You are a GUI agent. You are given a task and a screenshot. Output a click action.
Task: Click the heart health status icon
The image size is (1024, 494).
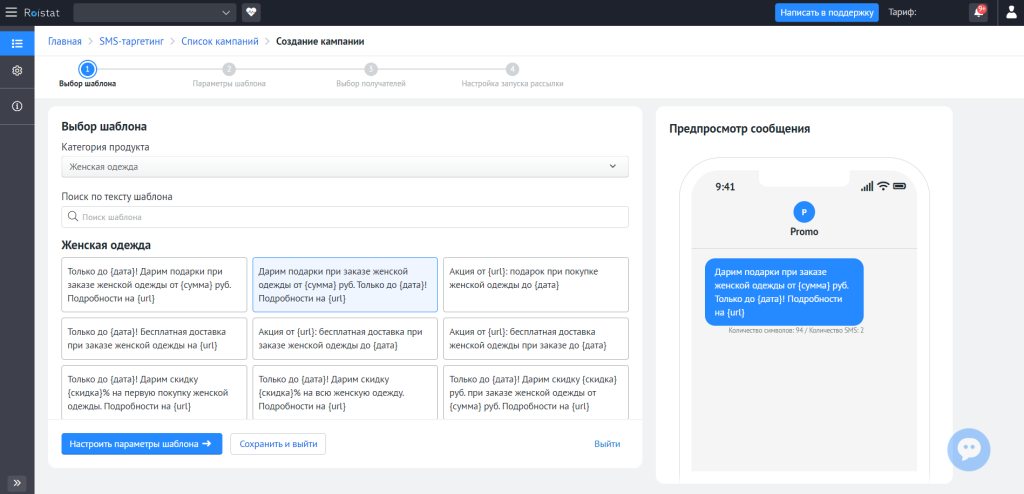(251, 12)
